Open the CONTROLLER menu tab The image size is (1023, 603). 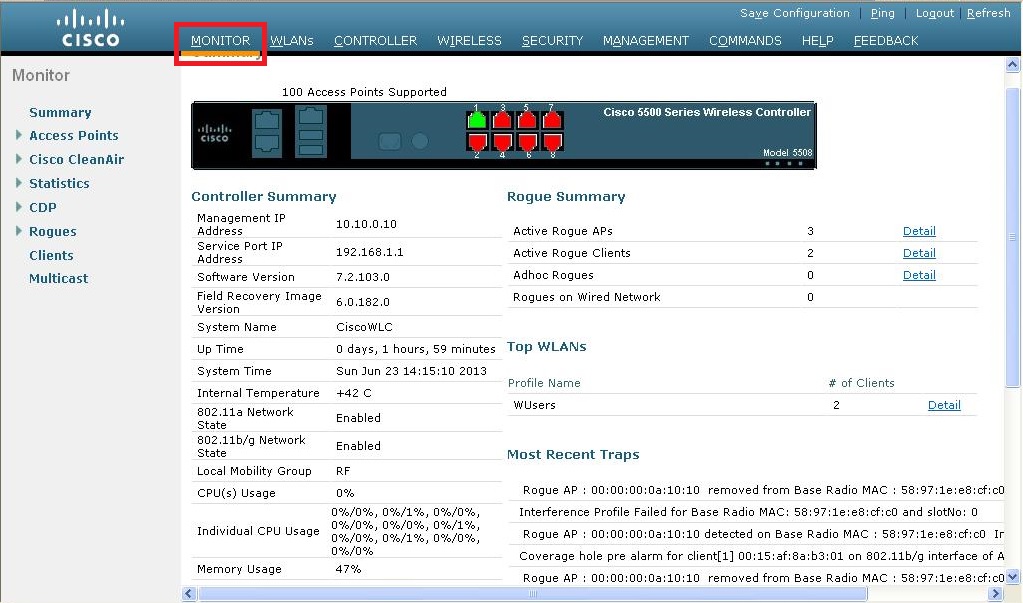coord(375,40)
